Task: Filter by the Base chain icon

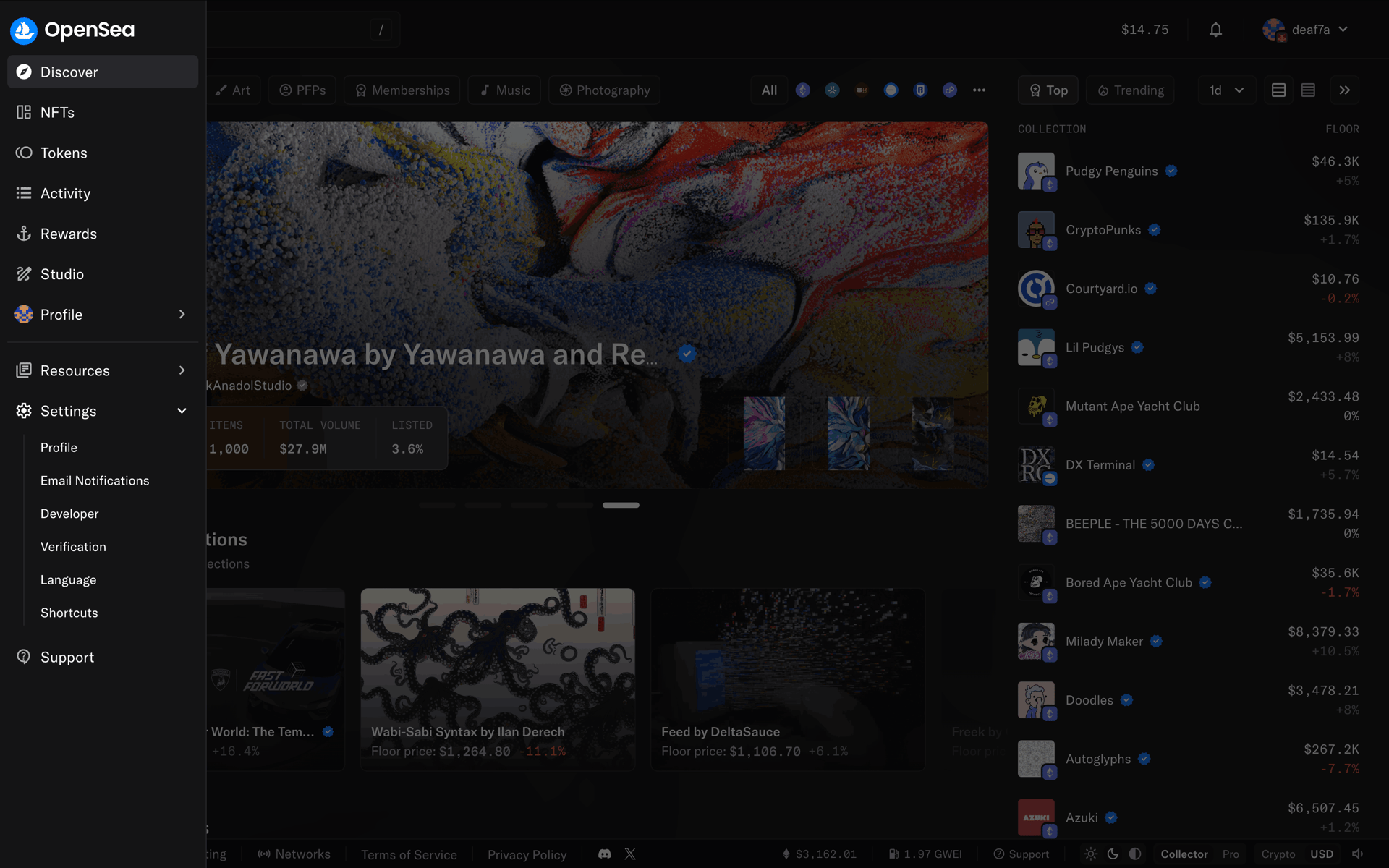Action: tap(891, 90)
